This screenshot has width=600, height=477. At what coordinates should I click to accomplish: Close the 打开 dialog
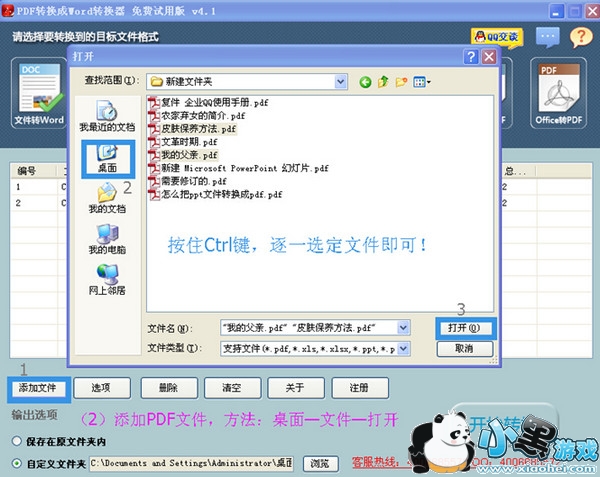(x=489, y=57)
